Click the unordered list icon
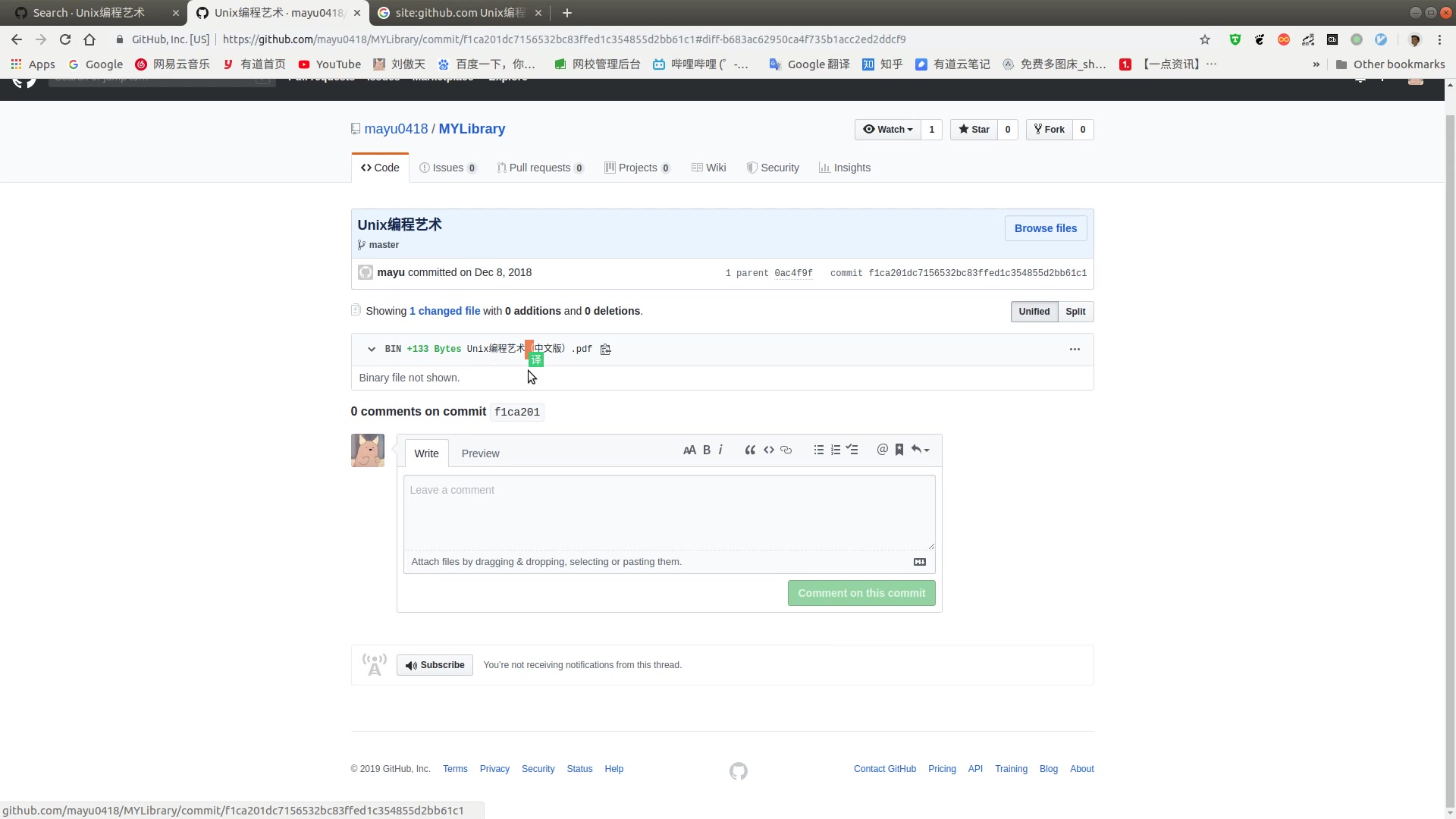The height and width of the screenshot is (819, 1456). coord(819,449)
